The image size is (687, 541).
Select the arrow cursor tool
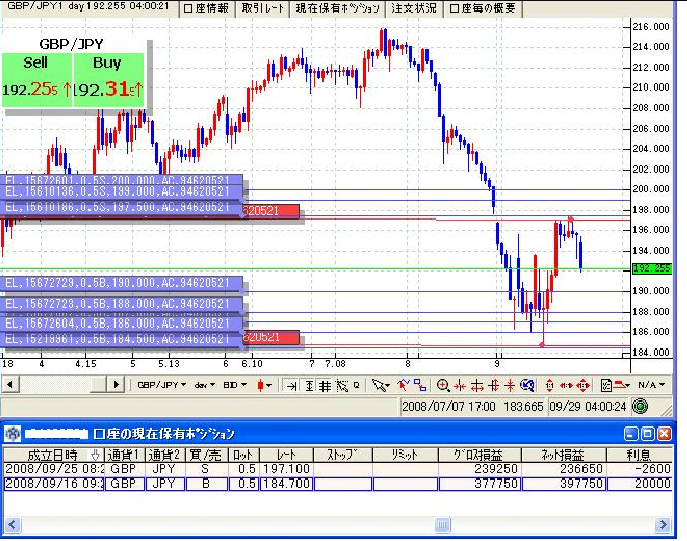click(x=379, y=384)
